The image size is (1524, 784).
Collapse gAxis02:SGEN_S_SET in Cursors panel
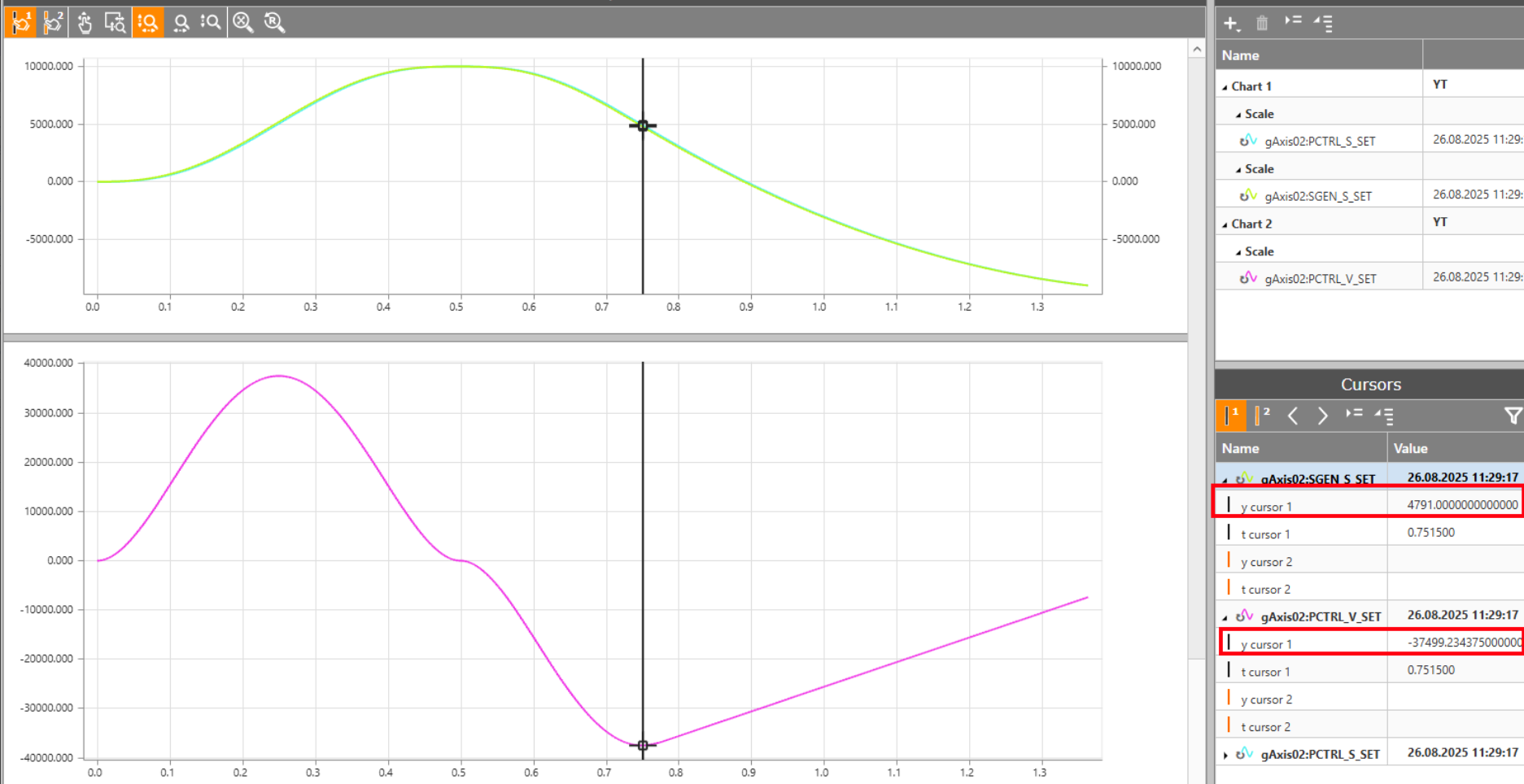pyautogui.click(x=1225, y=480)
